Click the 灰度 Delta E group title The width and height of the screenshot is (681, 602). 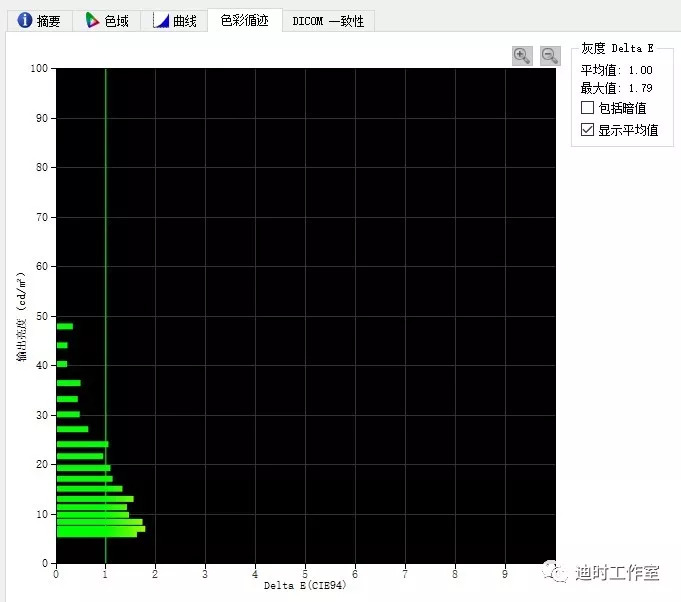tap(617, 48)
